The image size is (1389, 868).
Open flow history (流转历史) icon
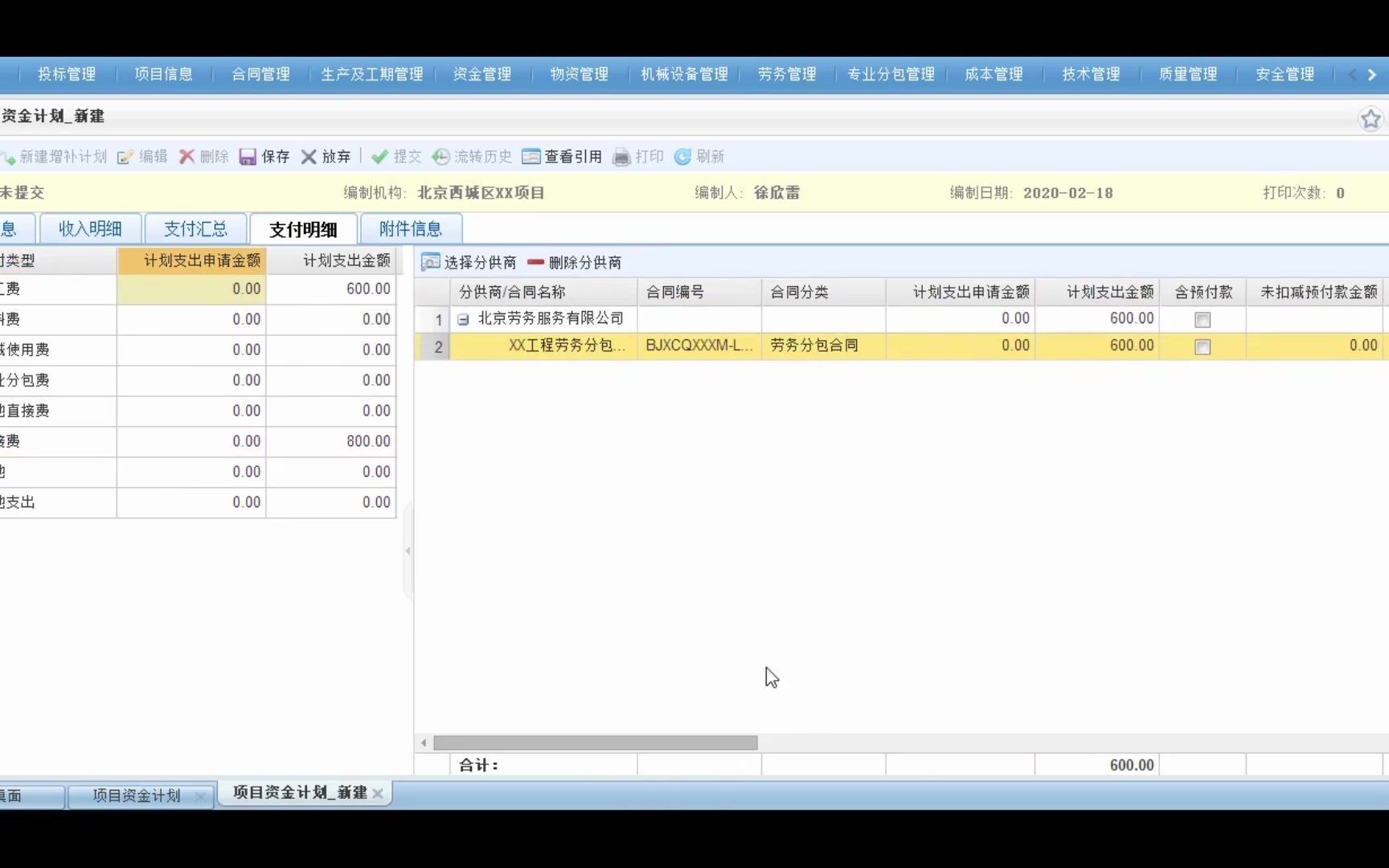point(440,157)
